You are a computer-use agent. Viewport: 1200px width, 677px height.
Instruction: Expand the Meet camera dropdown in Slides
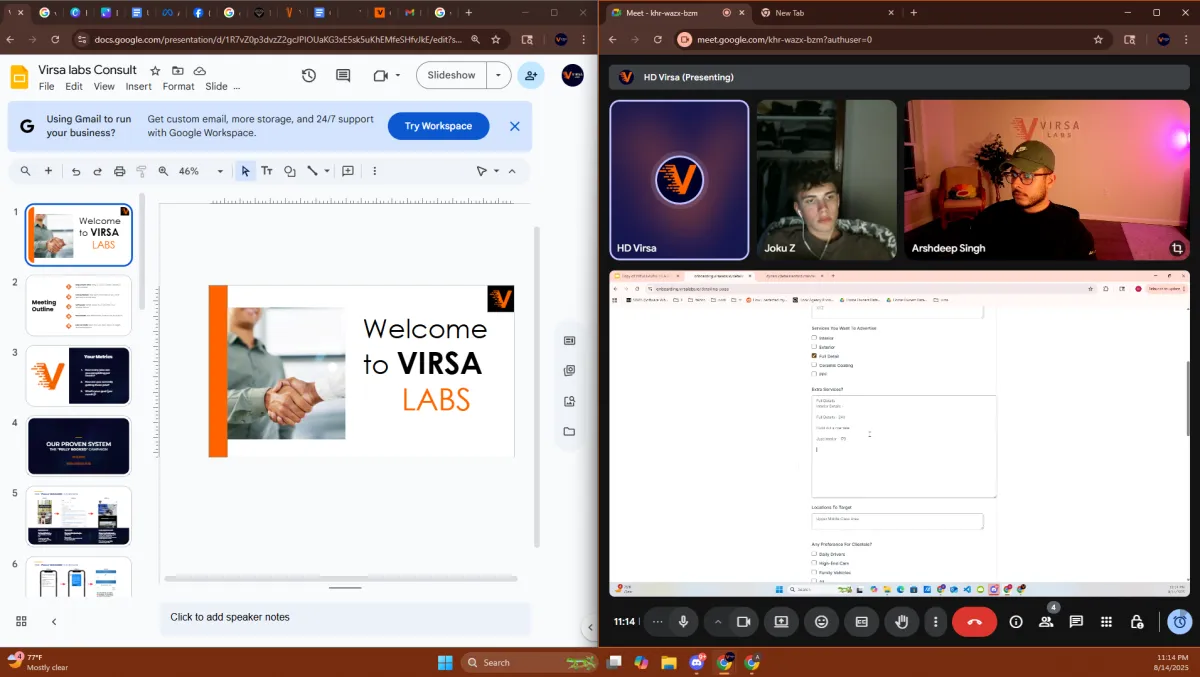397,76
